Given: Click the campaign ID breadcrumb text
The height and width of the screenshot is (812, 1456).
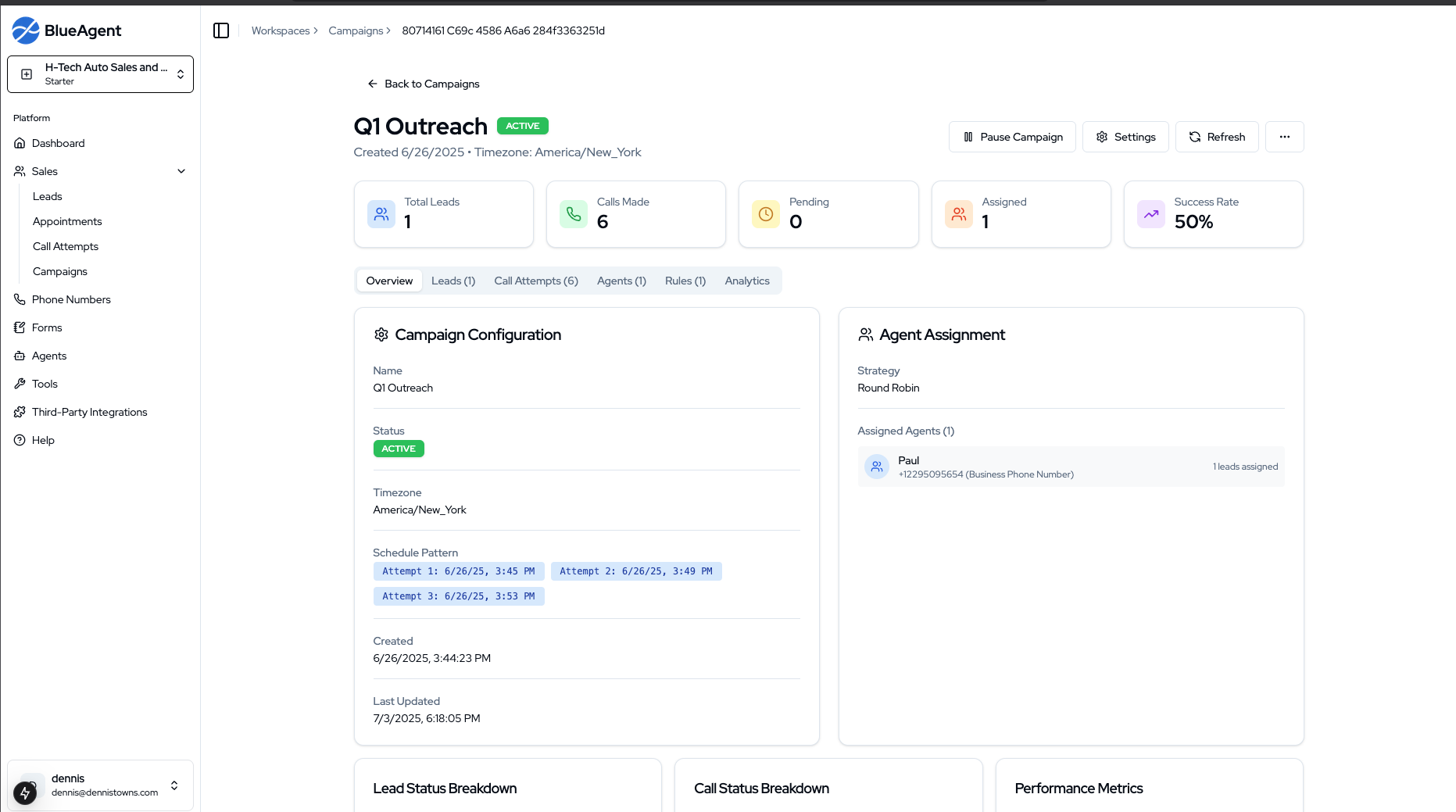Looking at the screenshot, I should coord(503,30).
